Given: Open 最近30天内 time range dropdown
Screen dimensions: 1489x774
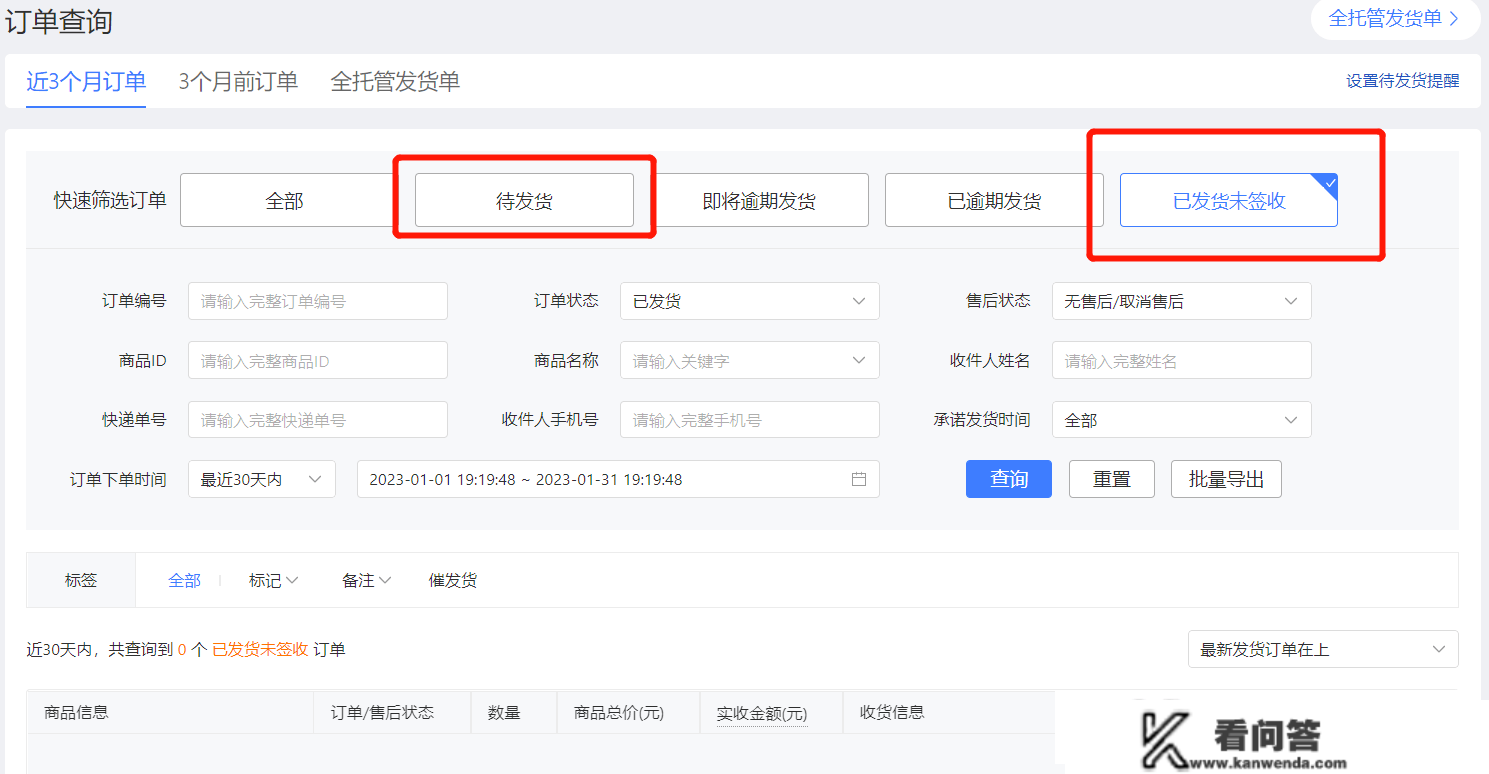Looking at the screenshot, I should point(262,479).
